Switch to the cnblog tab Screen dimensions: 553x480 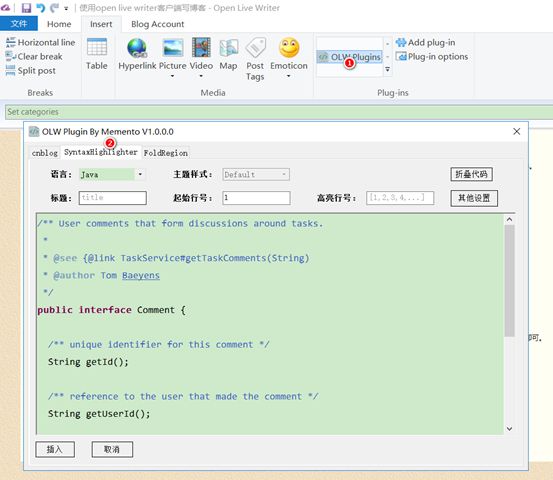click(x=44, y=153)
